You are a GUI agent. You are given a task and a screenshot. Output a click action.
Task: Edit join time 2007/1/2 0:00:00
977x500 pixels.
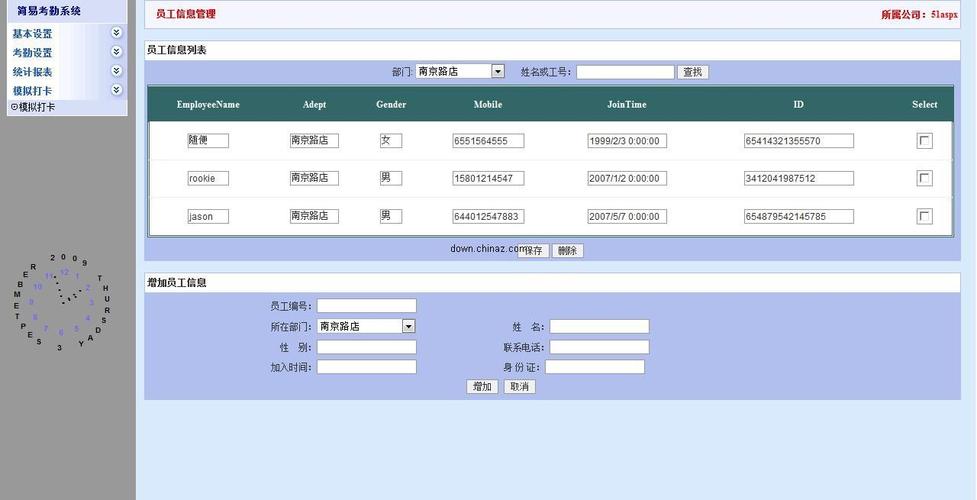click(627, 178)
